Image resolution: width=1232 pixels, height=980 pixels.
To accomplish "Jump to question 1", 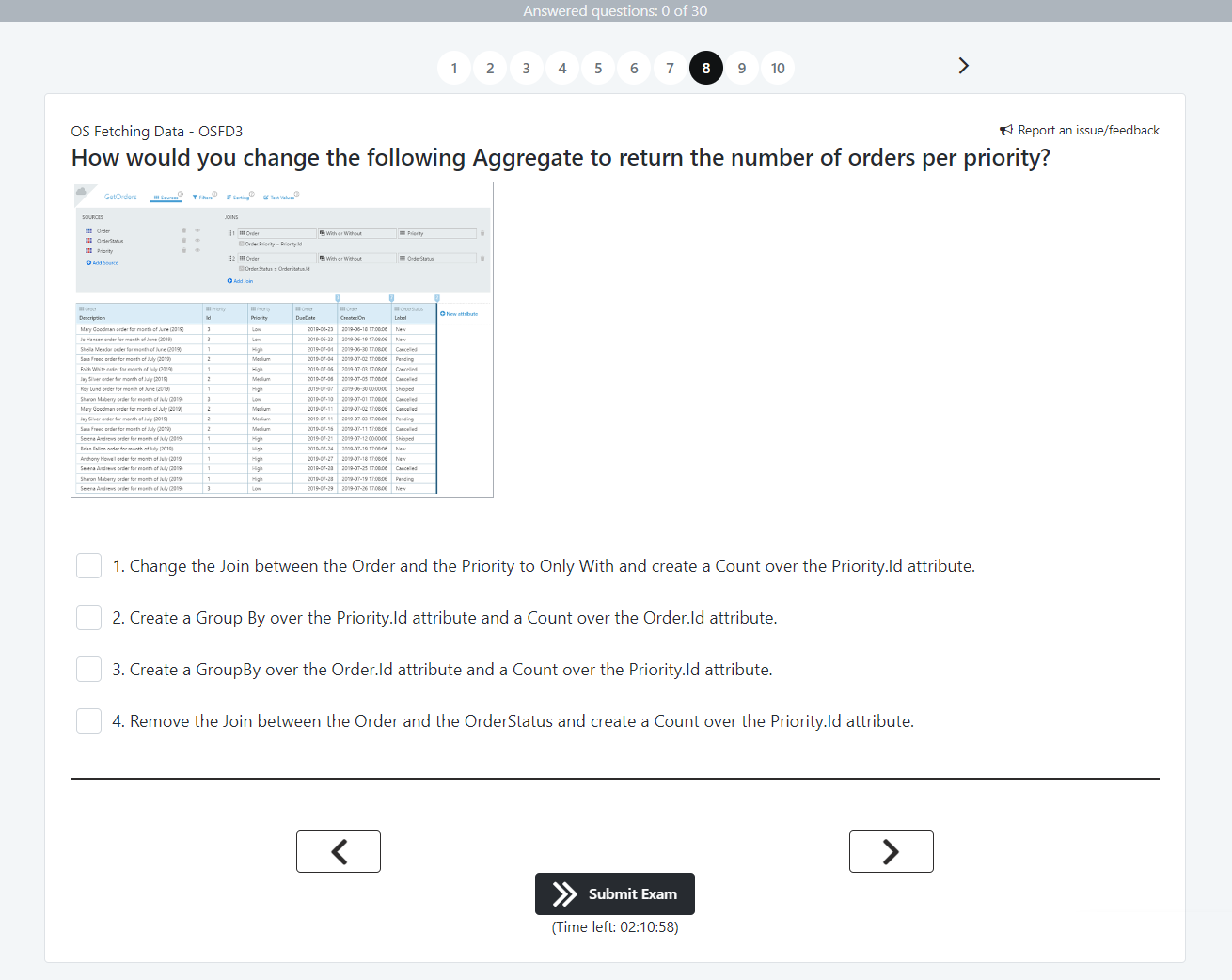I will (454, 68).
